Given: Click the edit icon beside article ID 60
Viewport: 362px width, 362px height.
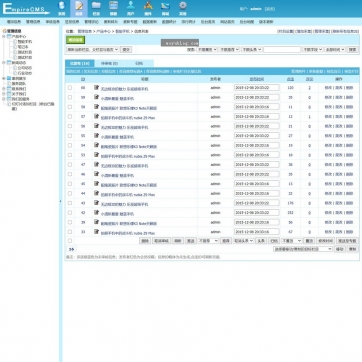Looking at the screenshot, I should coord(96,87).
